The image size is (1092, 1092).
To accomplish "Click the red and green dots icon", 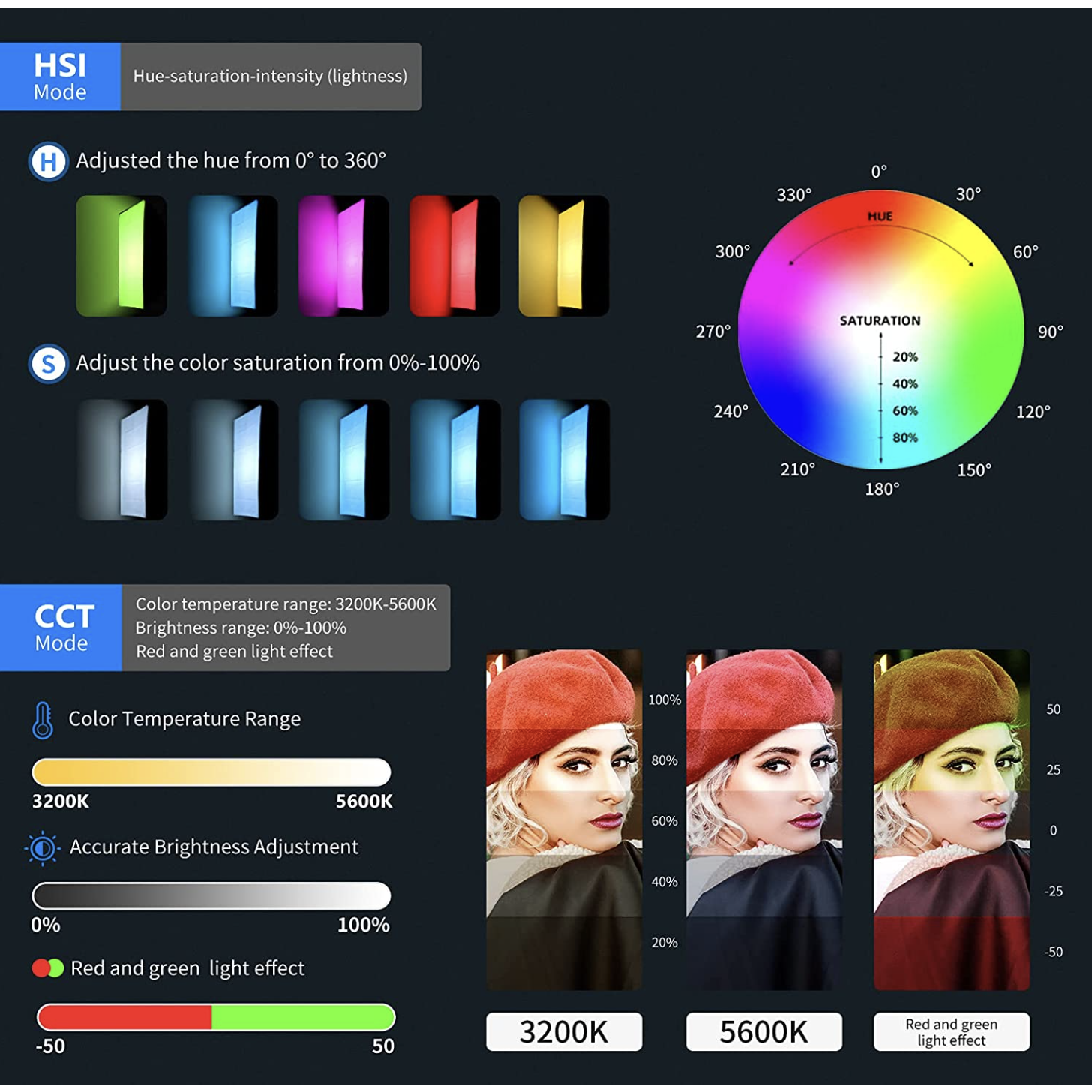I will coord(47,968).
